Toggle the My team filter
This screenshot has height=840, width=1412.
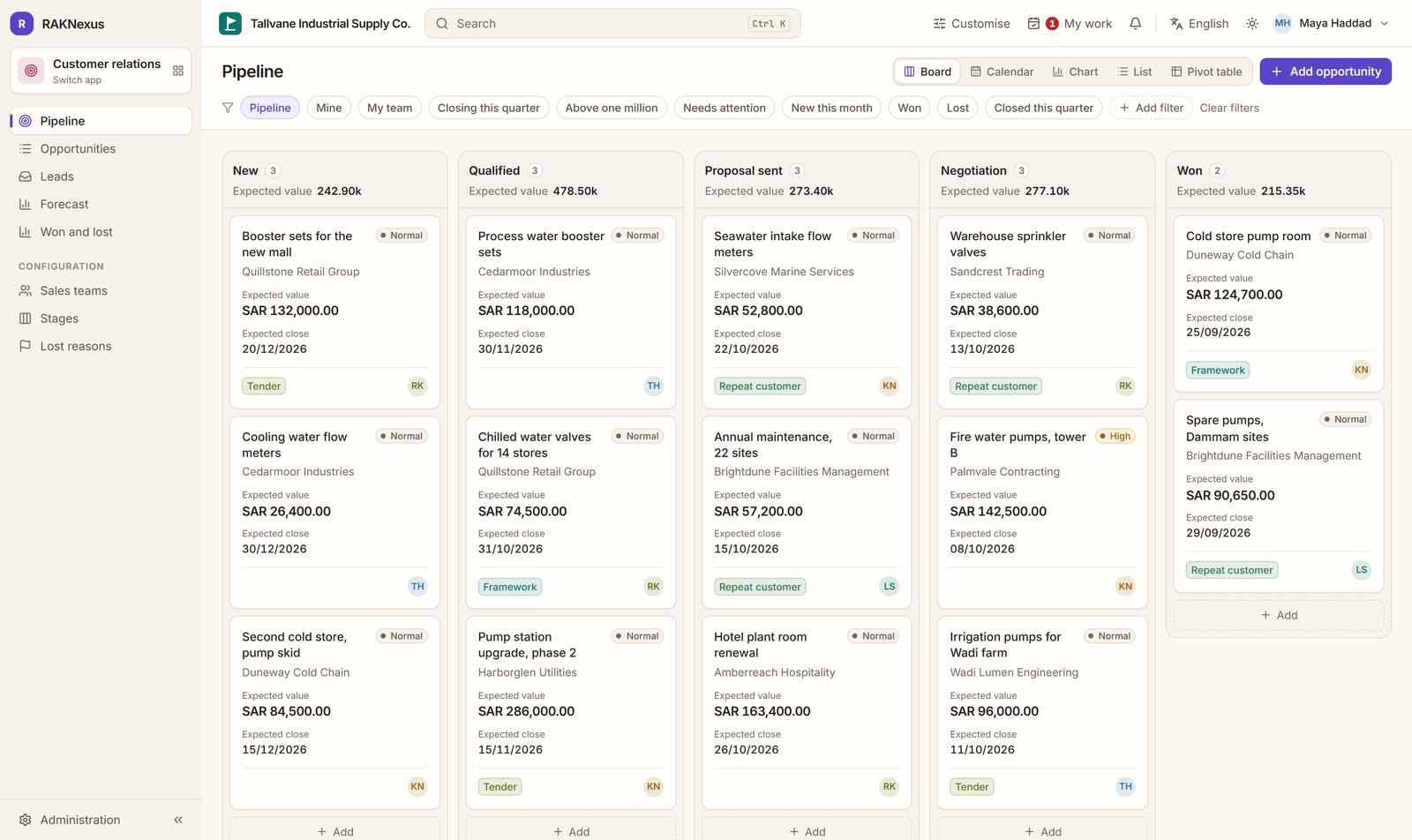(389, 108)
